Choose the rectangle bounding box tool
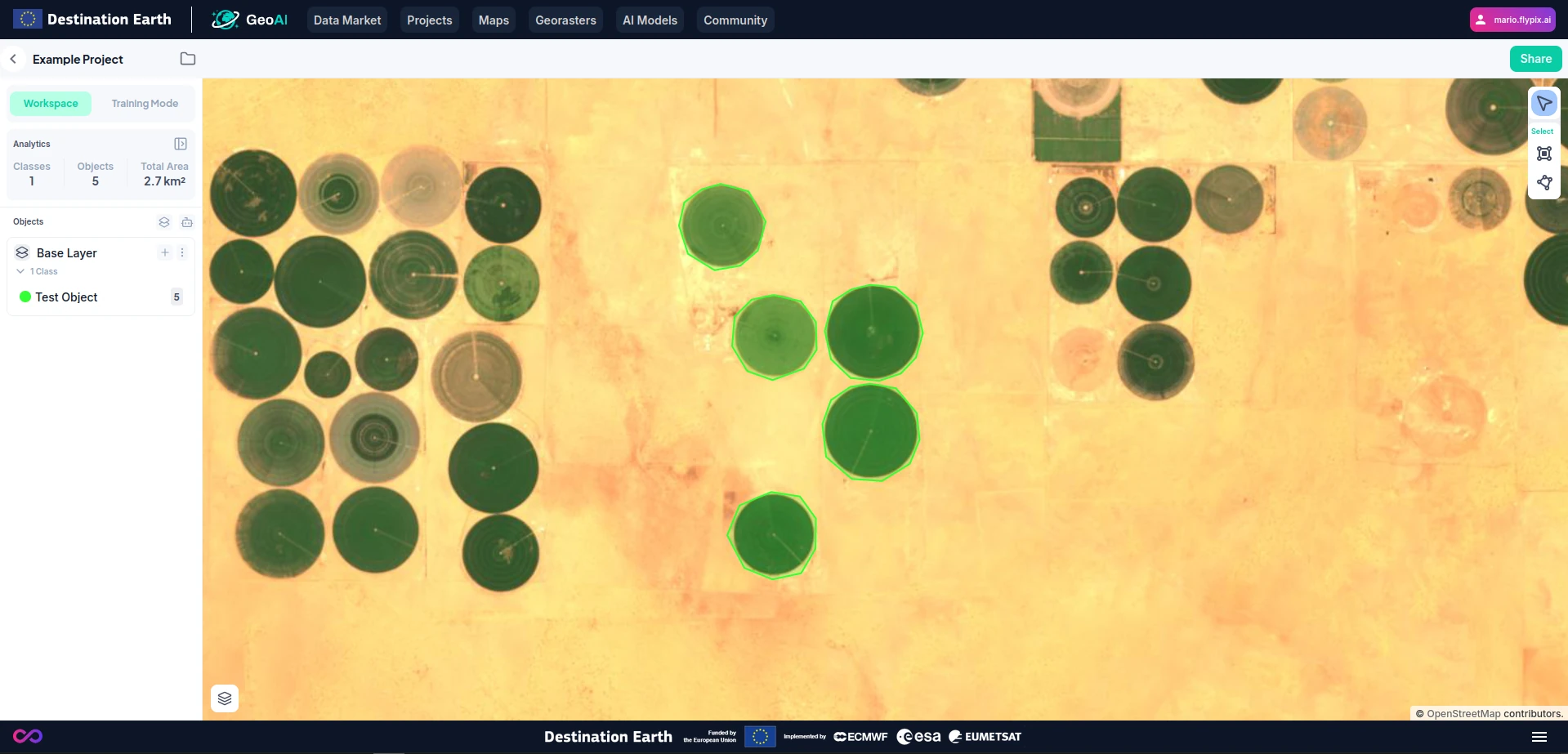The image size is (1568, 754). click(x=1543, y=154)
